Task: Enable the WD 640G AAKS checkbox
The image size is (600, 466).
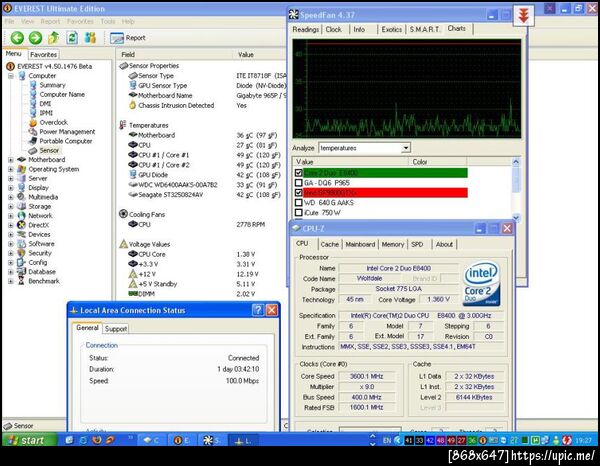Action: [x=298, y=202]
